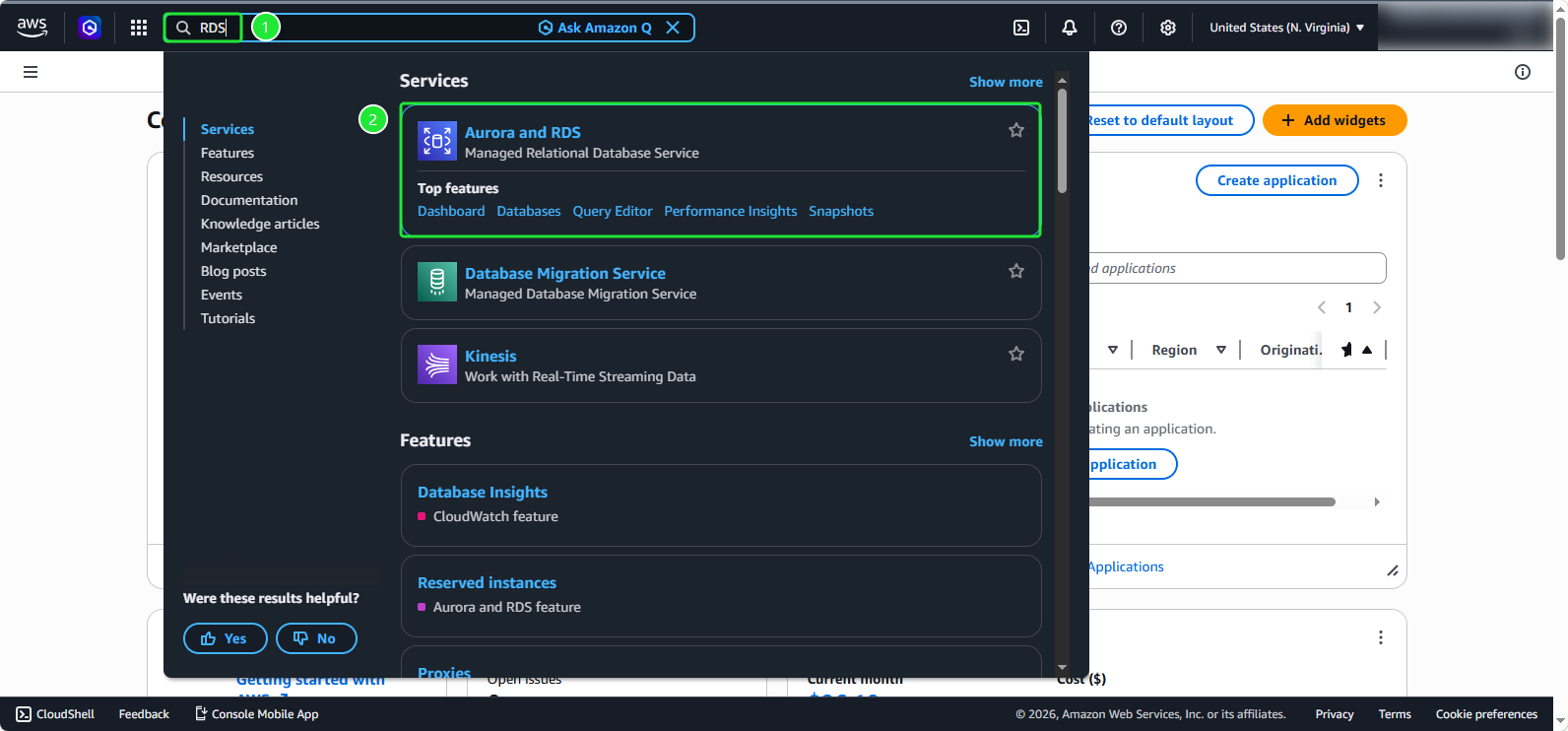Open CloudShell in the footer
Viewport: 1568px width, 731px height.
pos(55,714)
